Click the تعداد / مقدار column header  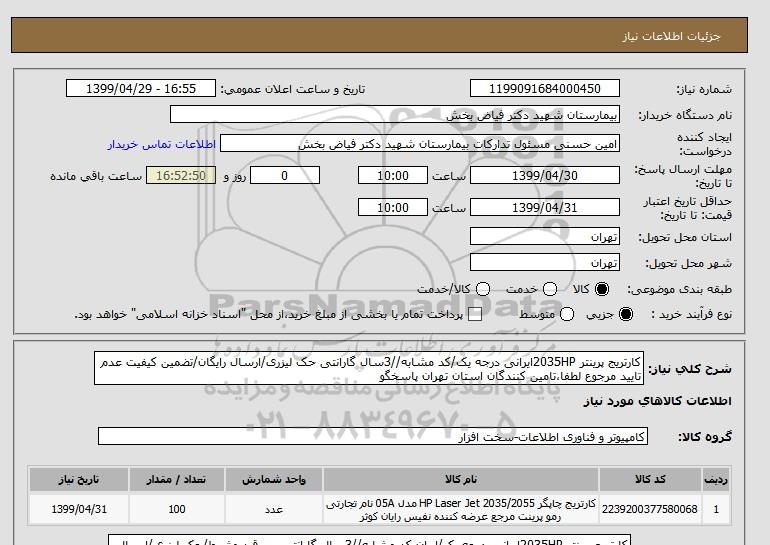click(x=177, y=480)
